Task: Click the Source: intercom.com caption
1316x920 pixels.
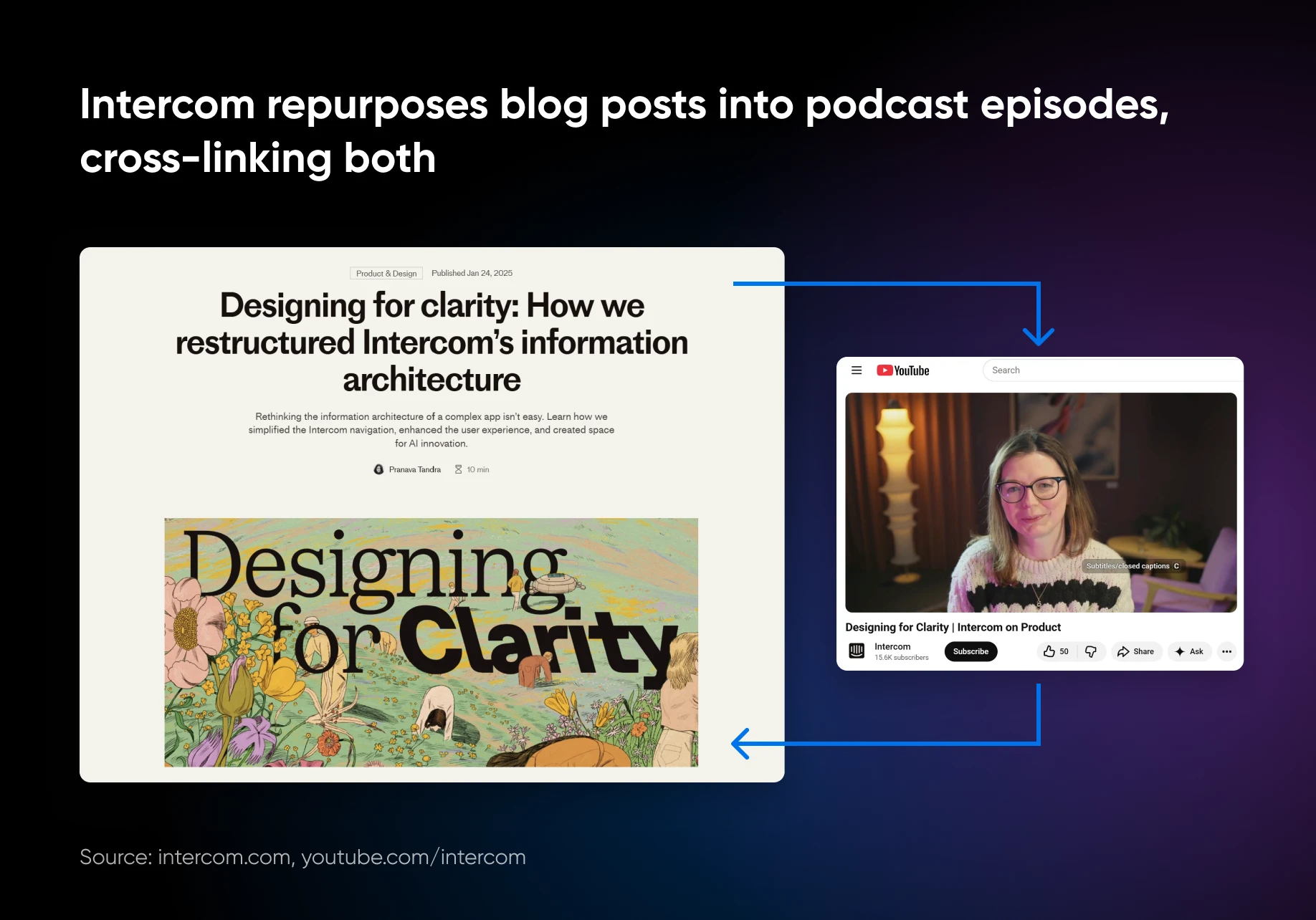Action: coord(302,857)
